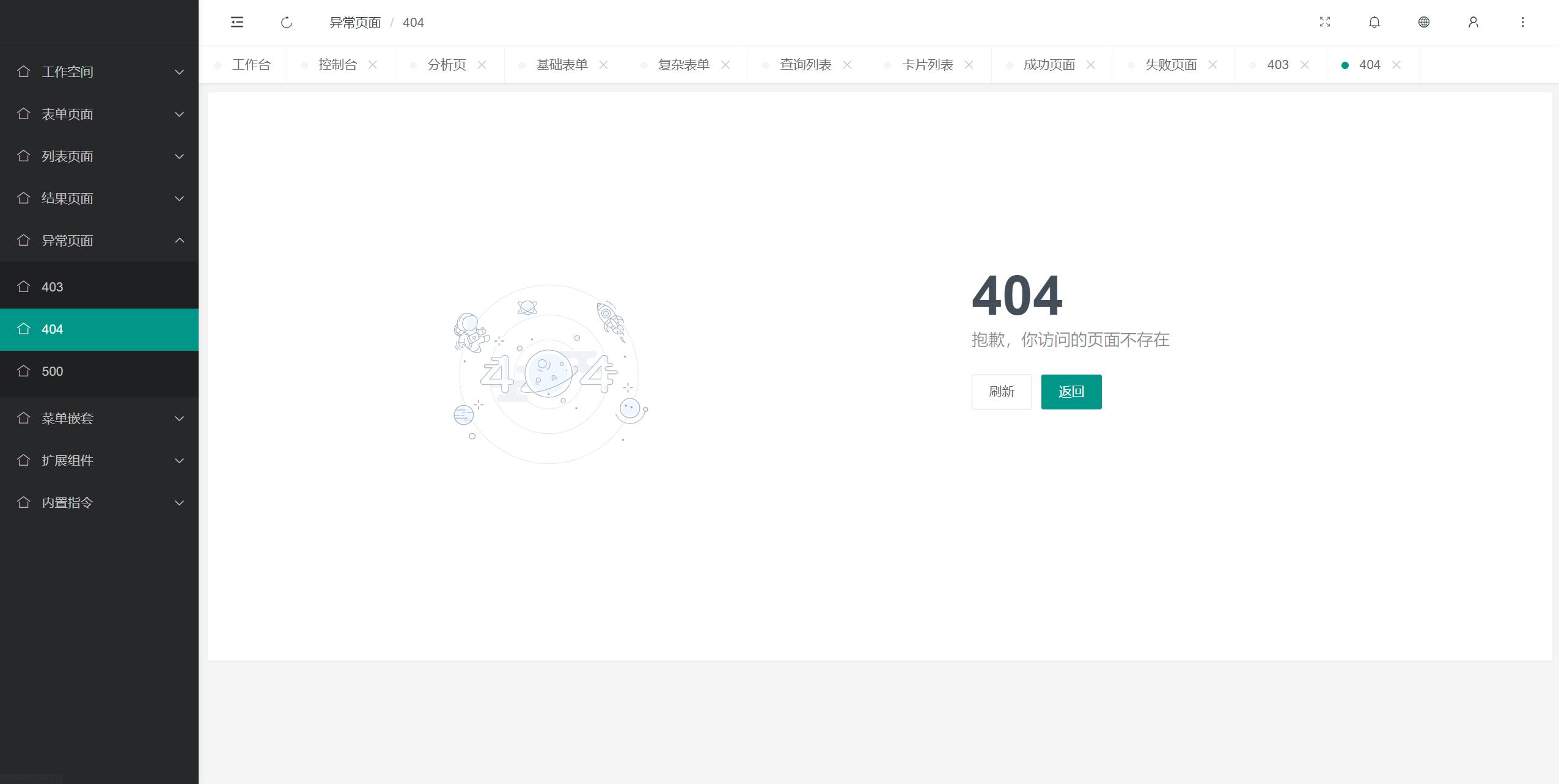Switch to the 分析页 tab
This screenshot has height=784, width=1559.
tap(446, 65)
